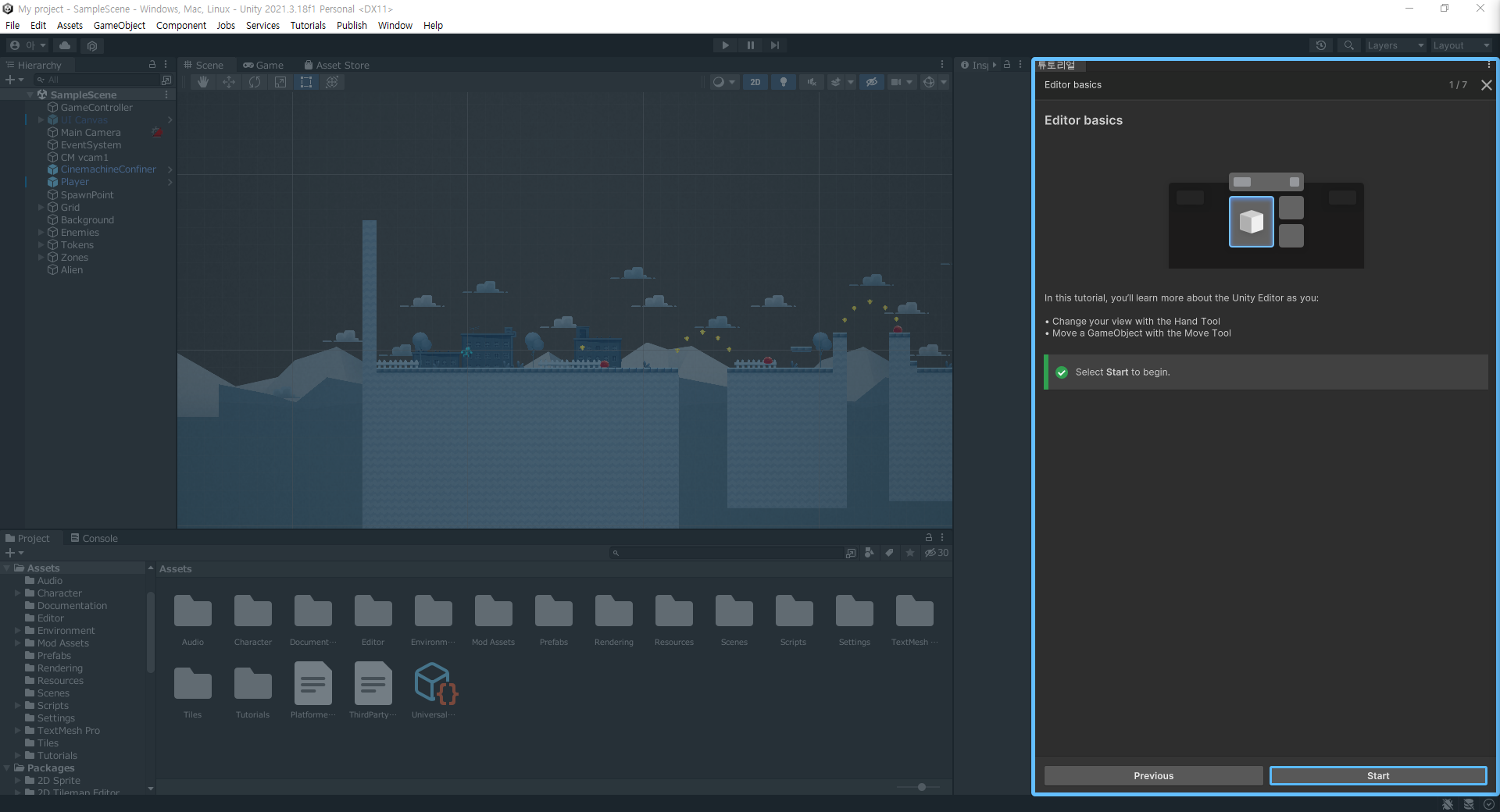The image size is (1500, 812).
Task: Click the Hierarchy search field
Action: pos(95,80)
